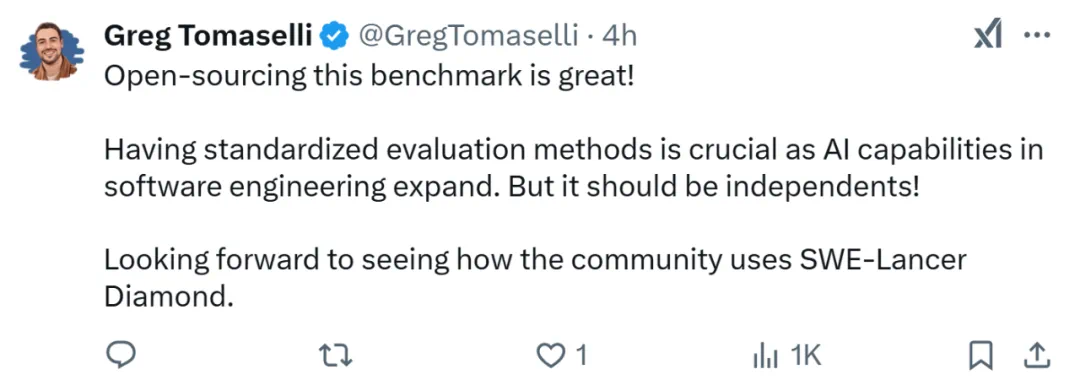Viewport: 1080px width, 391px height.
Task: Open the reply speech bubble icon
Action: click(120, 355)
